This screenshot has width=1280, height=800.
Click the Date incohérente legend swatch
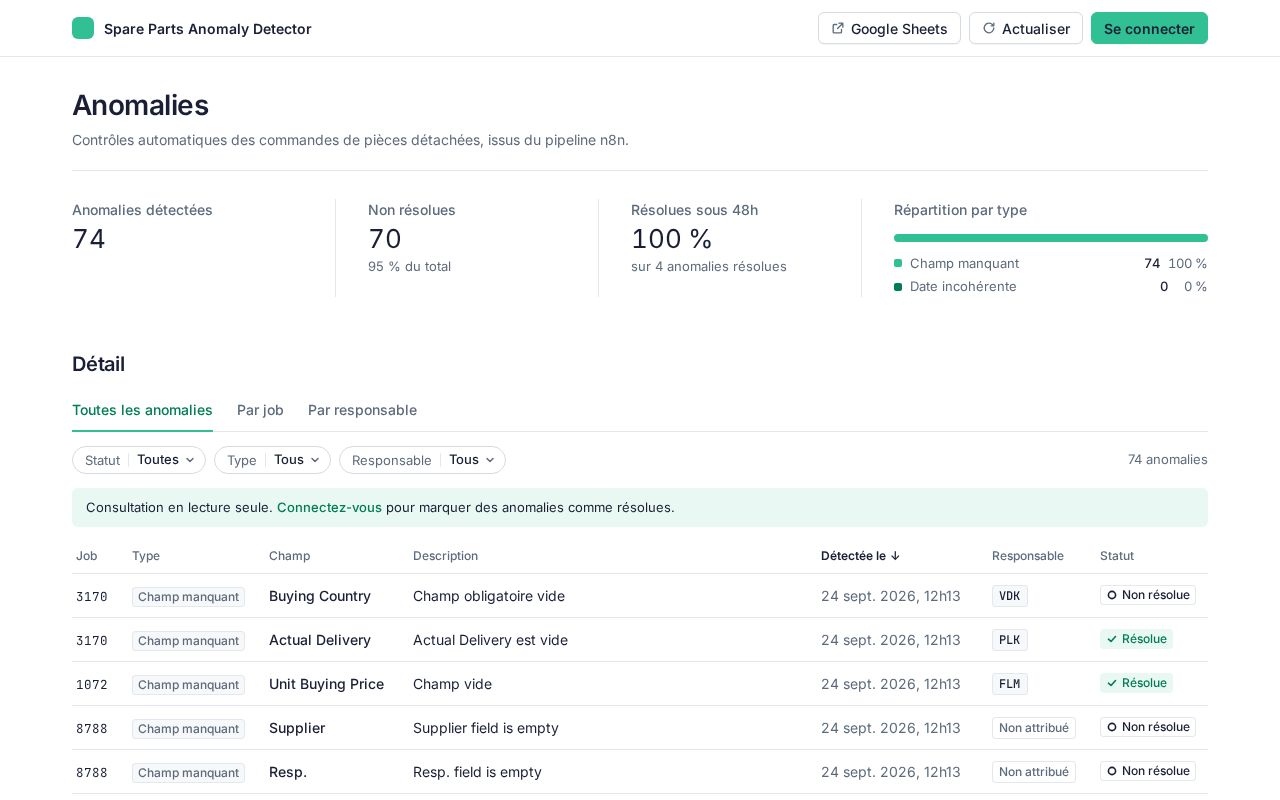898,287
